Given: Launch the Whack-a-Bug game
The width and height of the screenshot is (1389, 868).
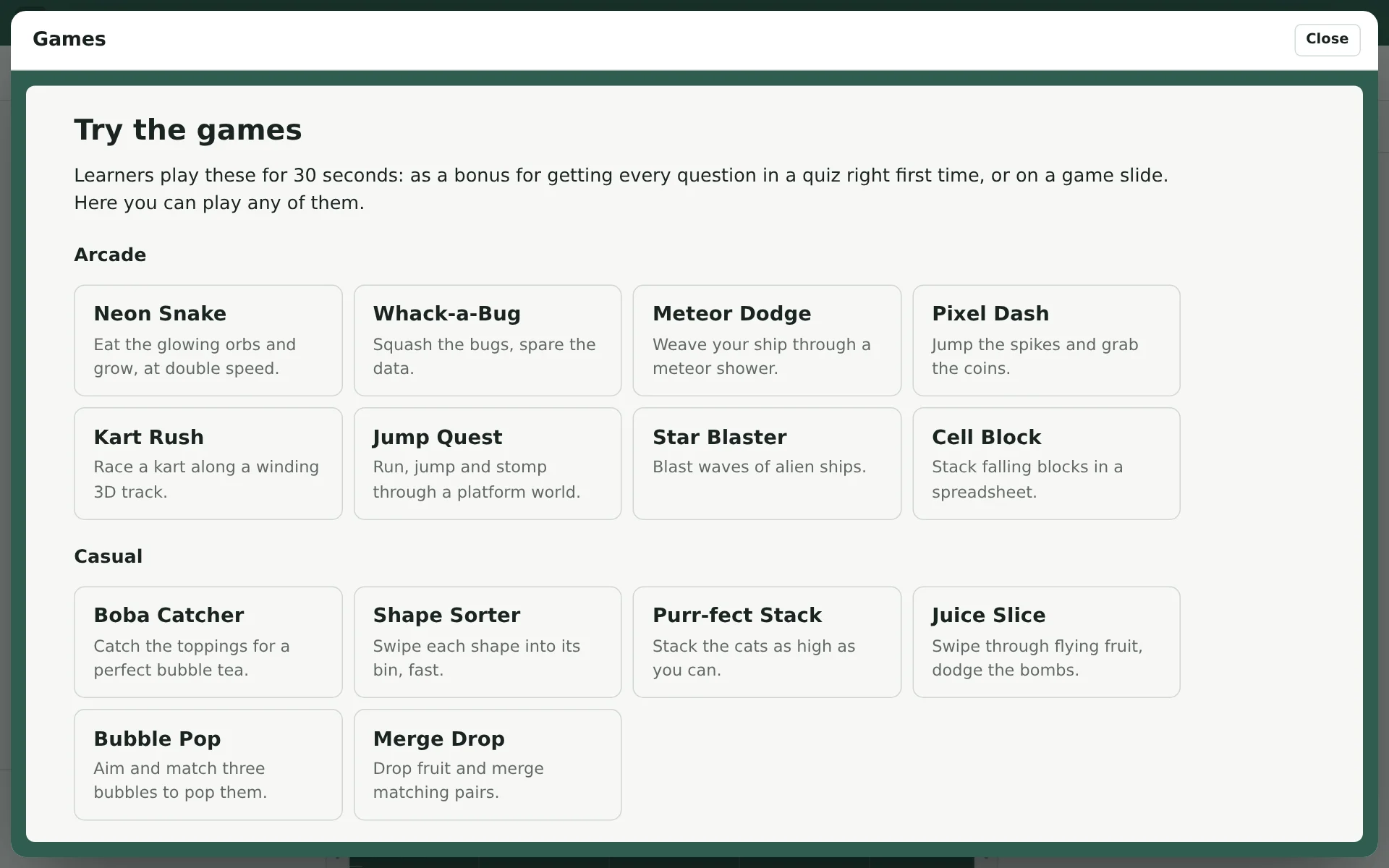Looking at the screenshot, I should tap(488, 340).
